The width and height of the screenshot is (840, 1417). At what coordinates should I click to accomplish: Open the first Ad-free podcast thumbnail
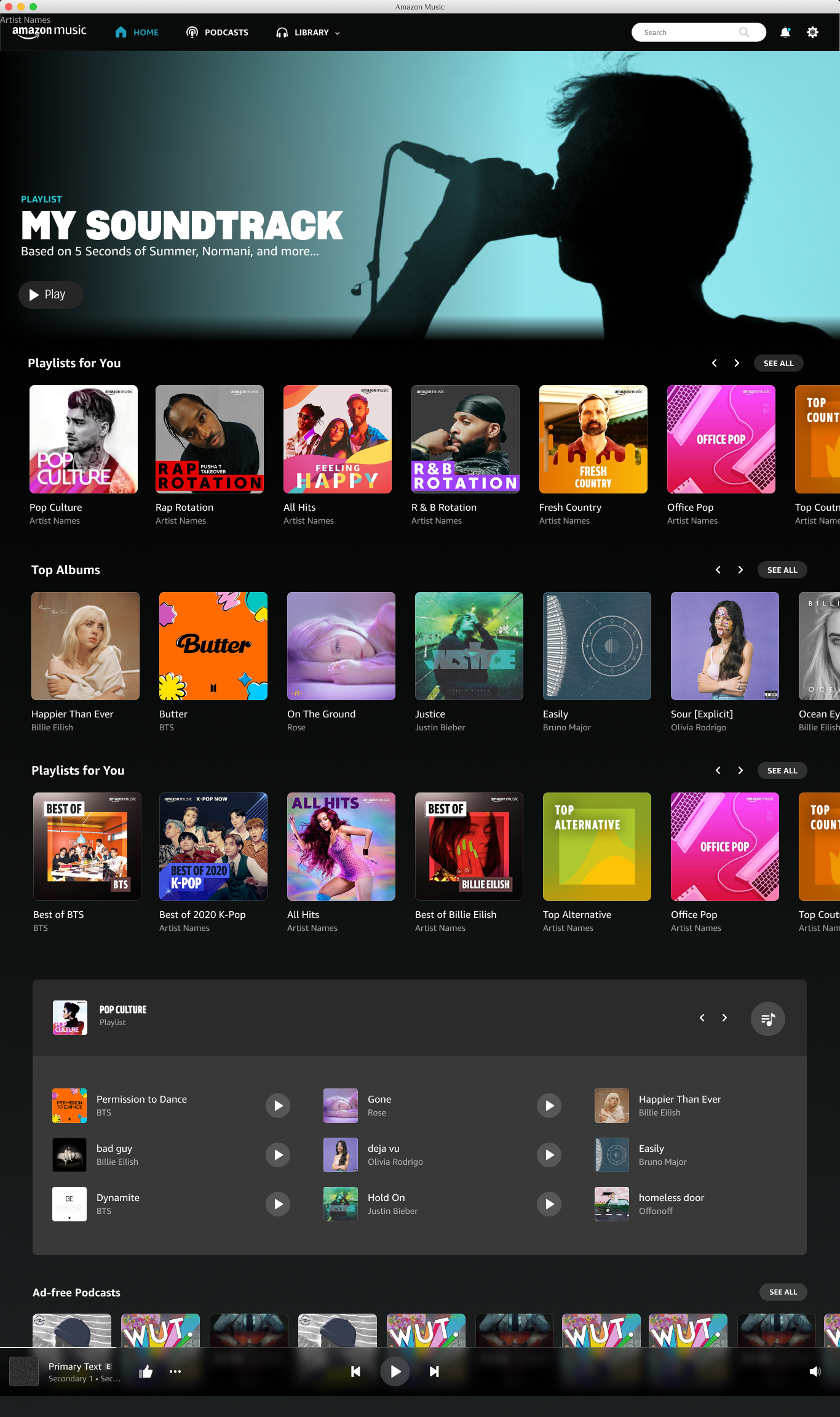click(x=72, y=1330)
